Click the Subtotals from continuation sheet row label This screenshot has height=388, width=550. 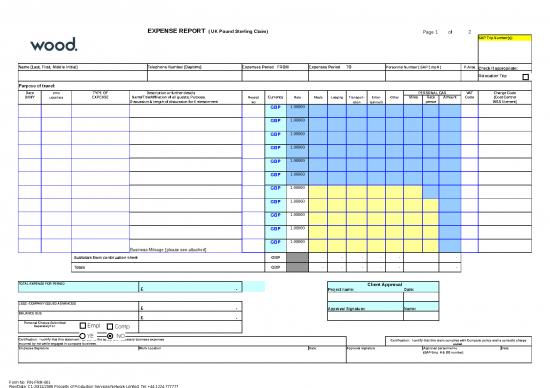pyautogui.click(x=106, y=257)
